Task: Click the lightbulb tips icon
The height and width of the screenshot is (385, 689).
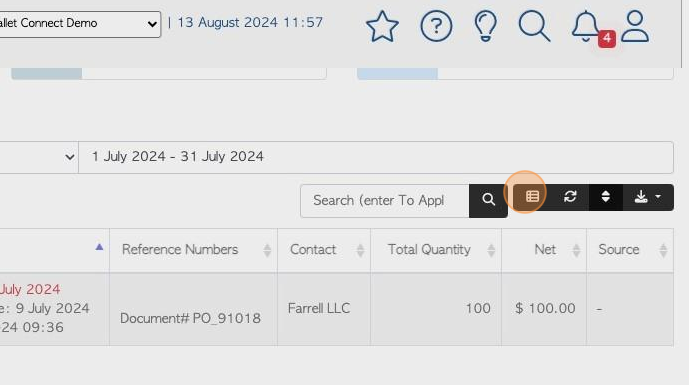Action: pos(486,26)
